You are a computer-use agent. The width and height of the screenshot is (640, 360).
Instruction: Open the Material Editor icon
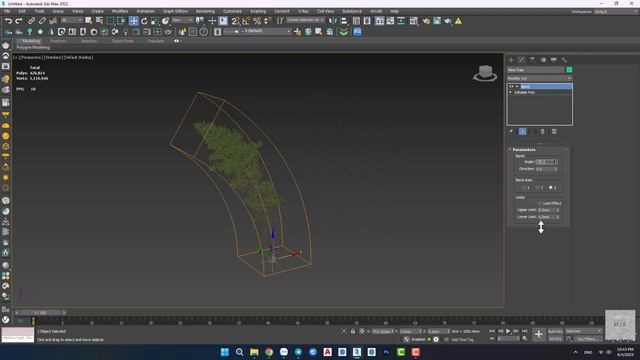(414, 21)
